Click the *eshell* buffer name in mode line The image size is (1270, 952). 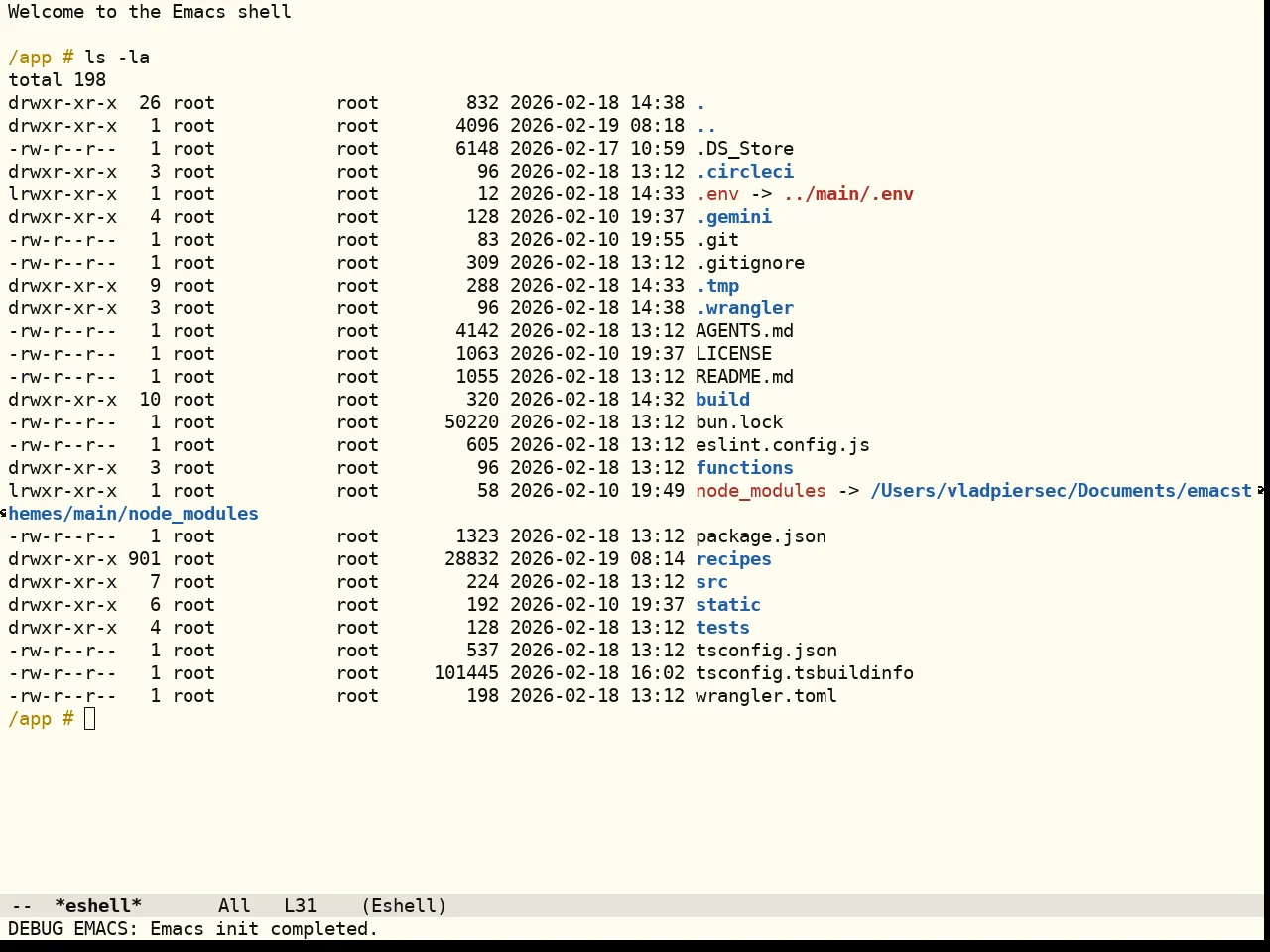[98, 906]
